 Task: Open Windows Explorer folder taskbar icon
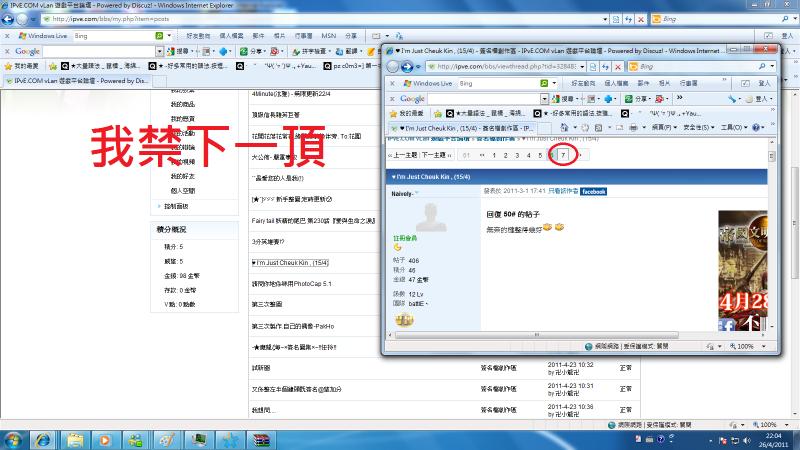tap(74, 440)
